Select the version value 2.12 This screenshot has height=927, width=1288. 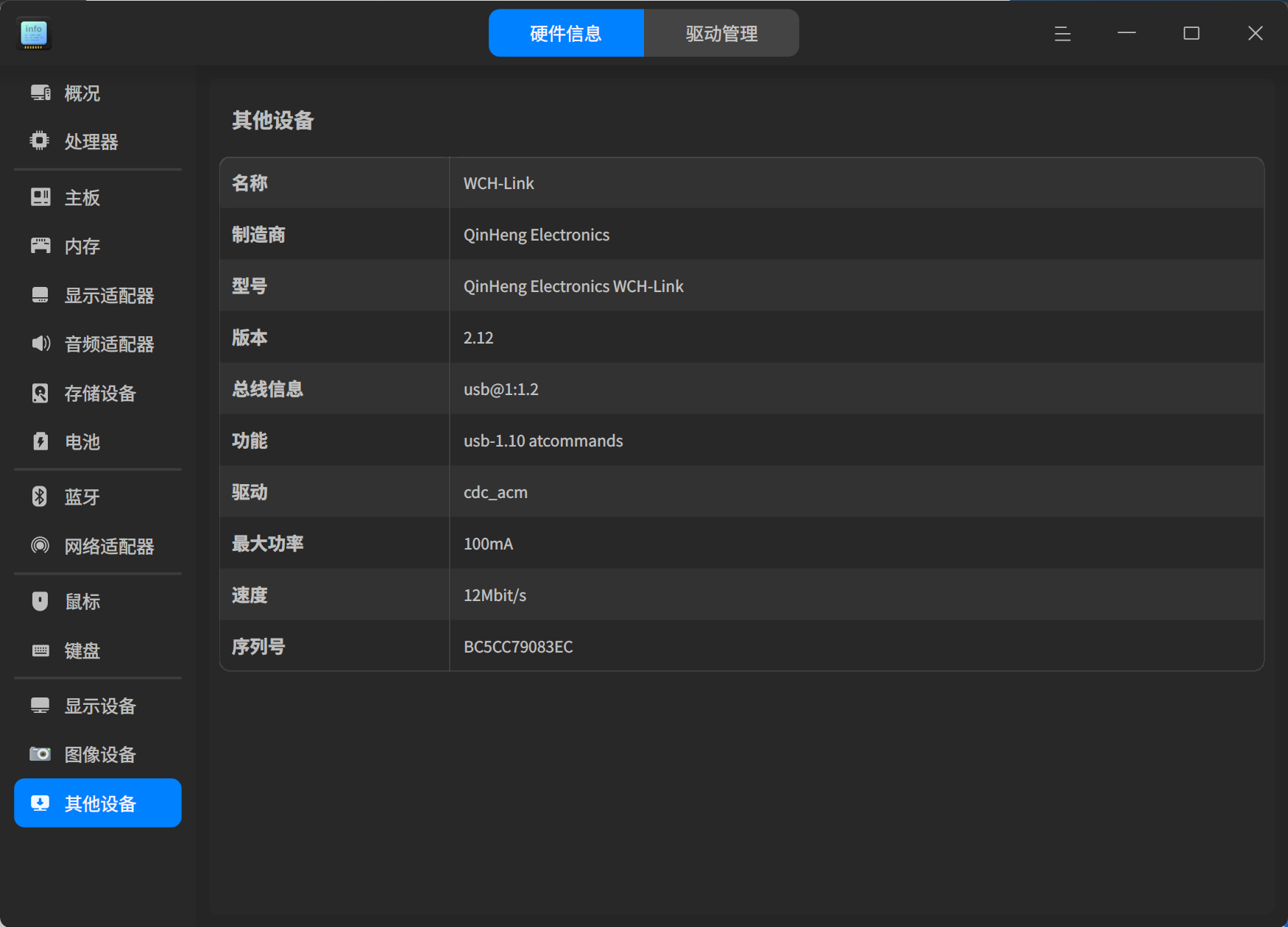pos(478,338)
